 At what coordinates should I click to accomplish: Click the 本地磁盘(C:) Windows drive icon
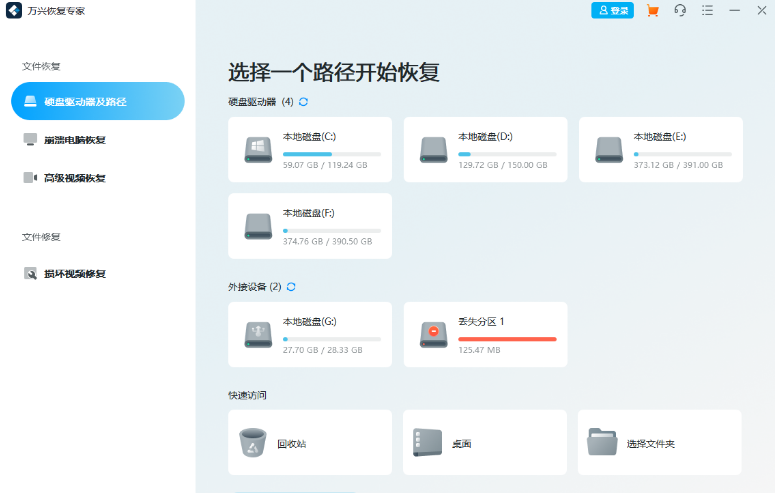click(x=258, y=150)
